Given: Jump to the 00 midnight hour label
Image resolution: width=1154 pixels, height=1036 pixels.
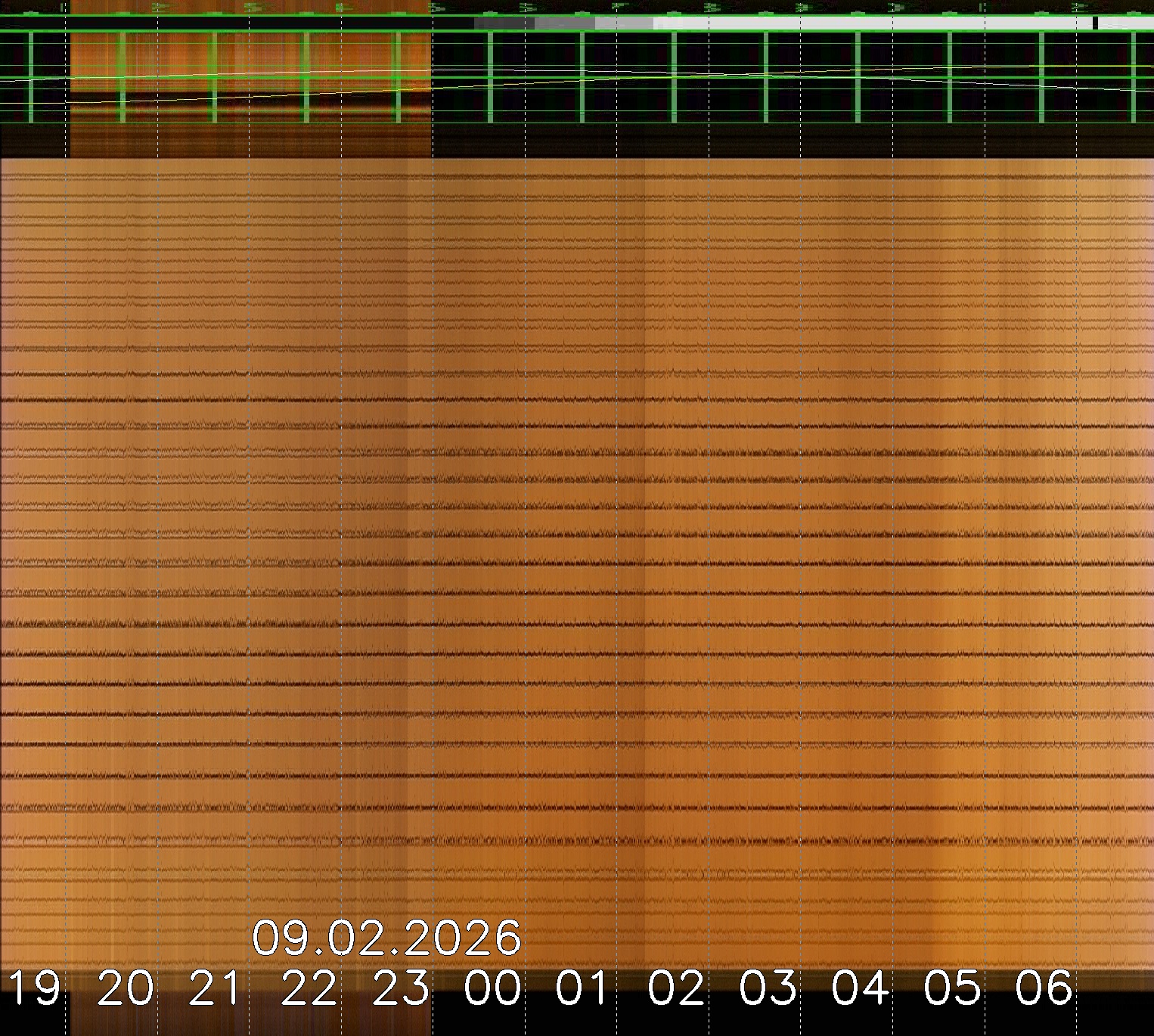Looking at the screenshot, I should pyautogui.click(x=493, y=988).
